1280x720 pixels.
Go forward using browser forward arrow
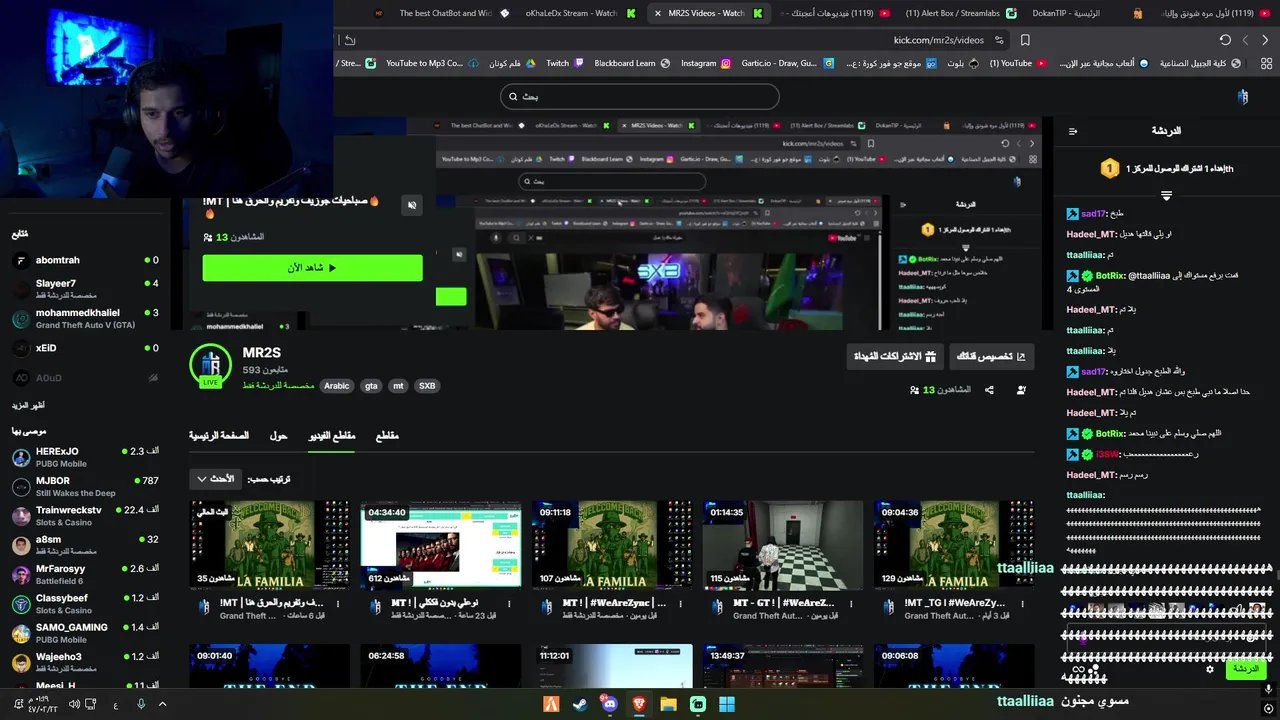tap(1245, 40)
